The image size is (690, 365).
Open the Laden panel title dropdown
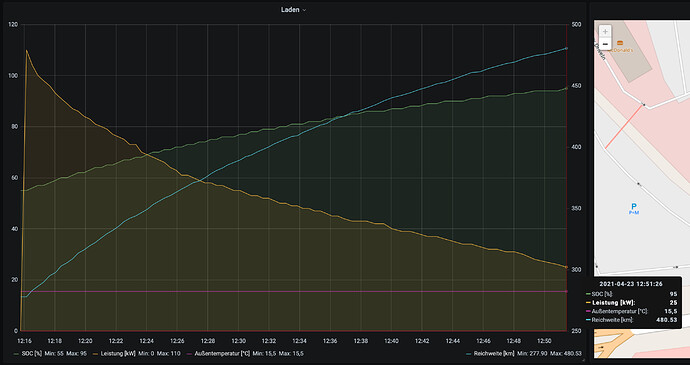point(293,10)
